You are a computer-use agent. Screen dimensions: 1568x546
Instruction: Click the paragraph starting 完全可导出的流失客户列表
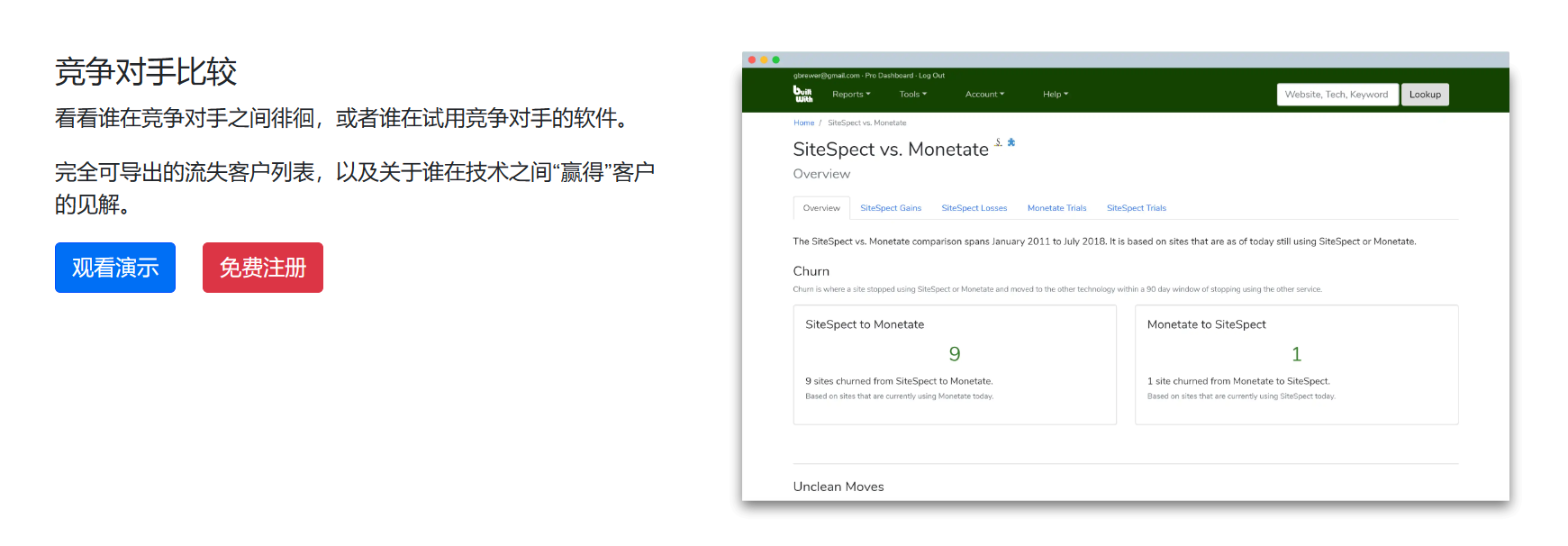[x=355, y=188]
